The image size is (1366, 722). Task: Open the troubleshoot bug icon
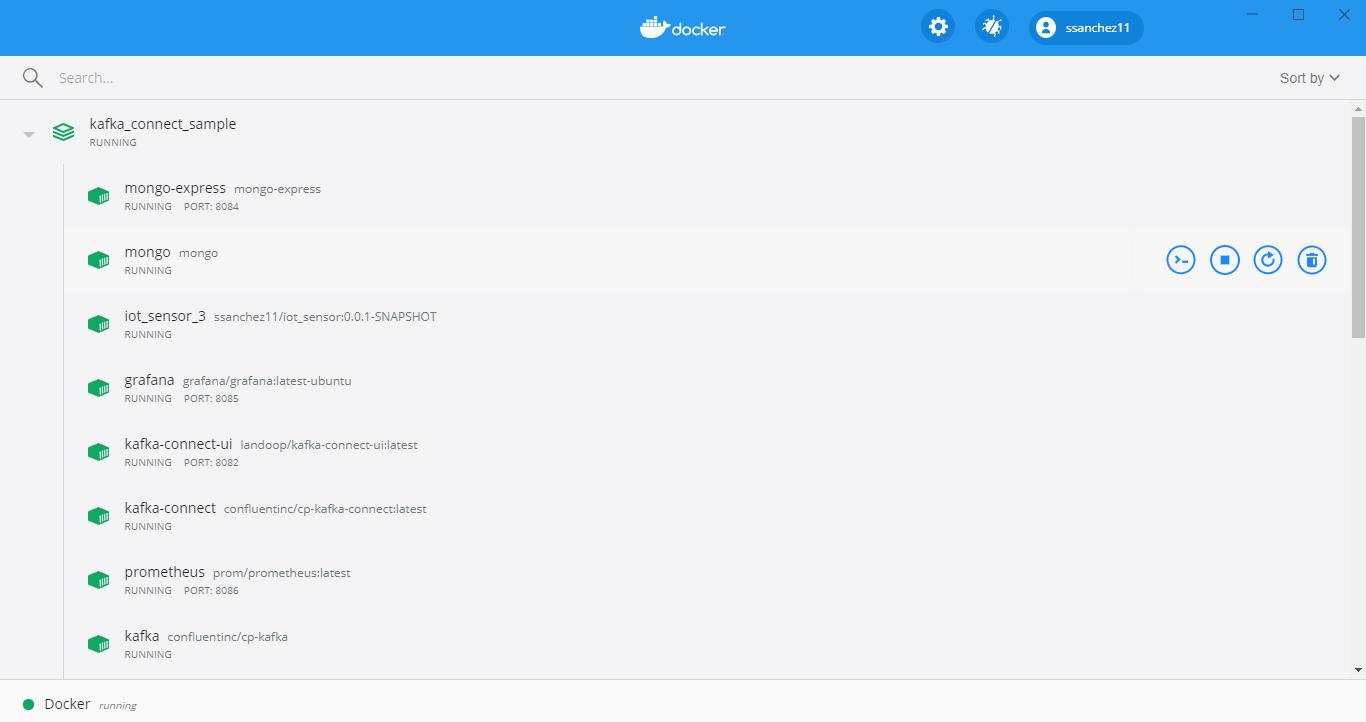click(x=992, y=27)
